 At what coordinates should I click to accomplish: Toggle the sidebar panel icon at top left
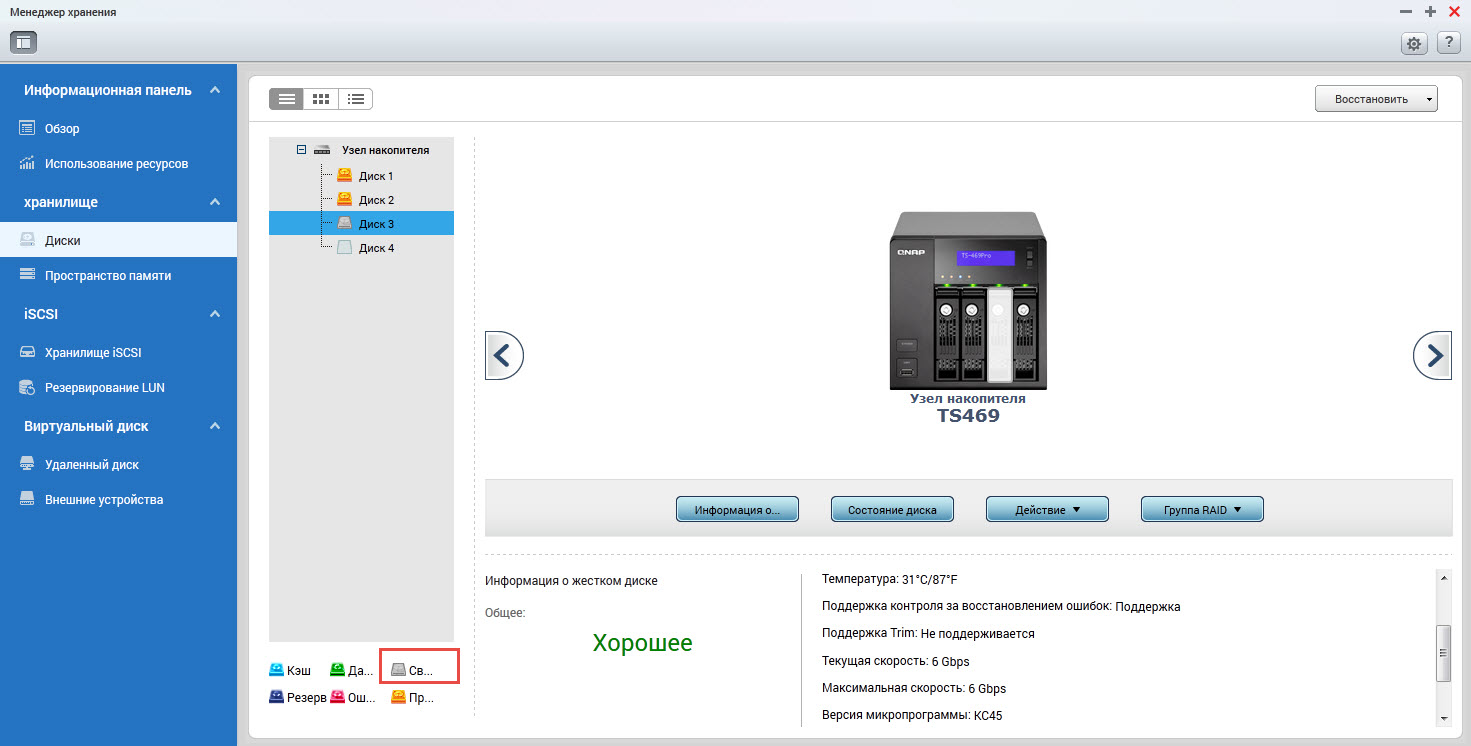(x=23, y=42)
